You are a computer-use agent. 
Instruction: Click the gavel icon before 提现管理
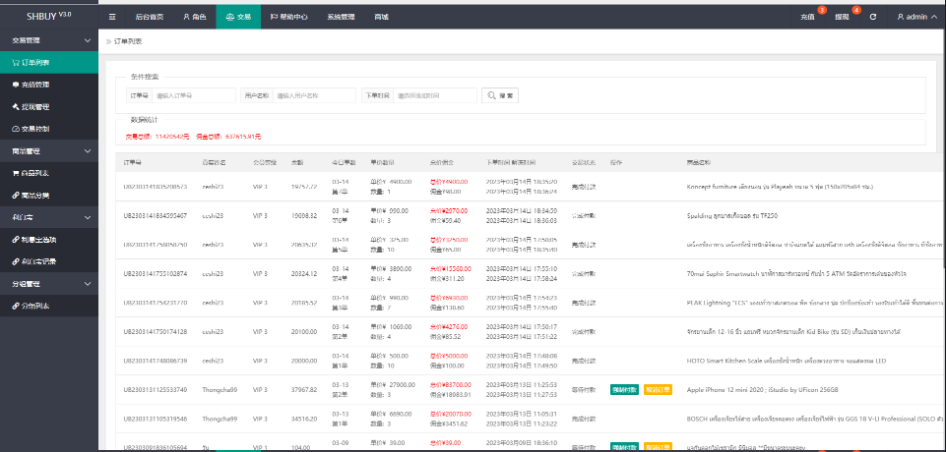(16, 107)
